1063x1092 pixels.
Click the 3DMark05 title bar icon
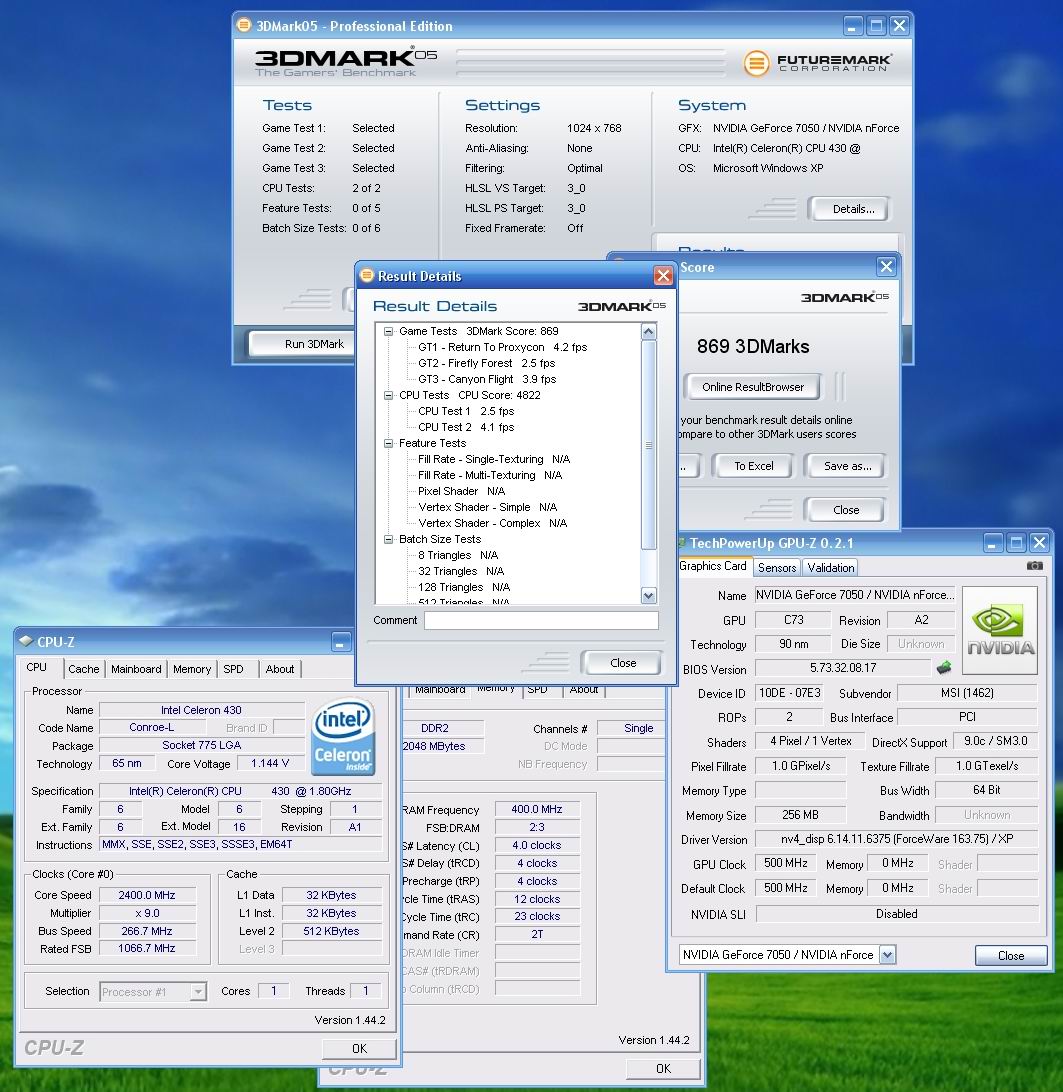click(244, 26)
